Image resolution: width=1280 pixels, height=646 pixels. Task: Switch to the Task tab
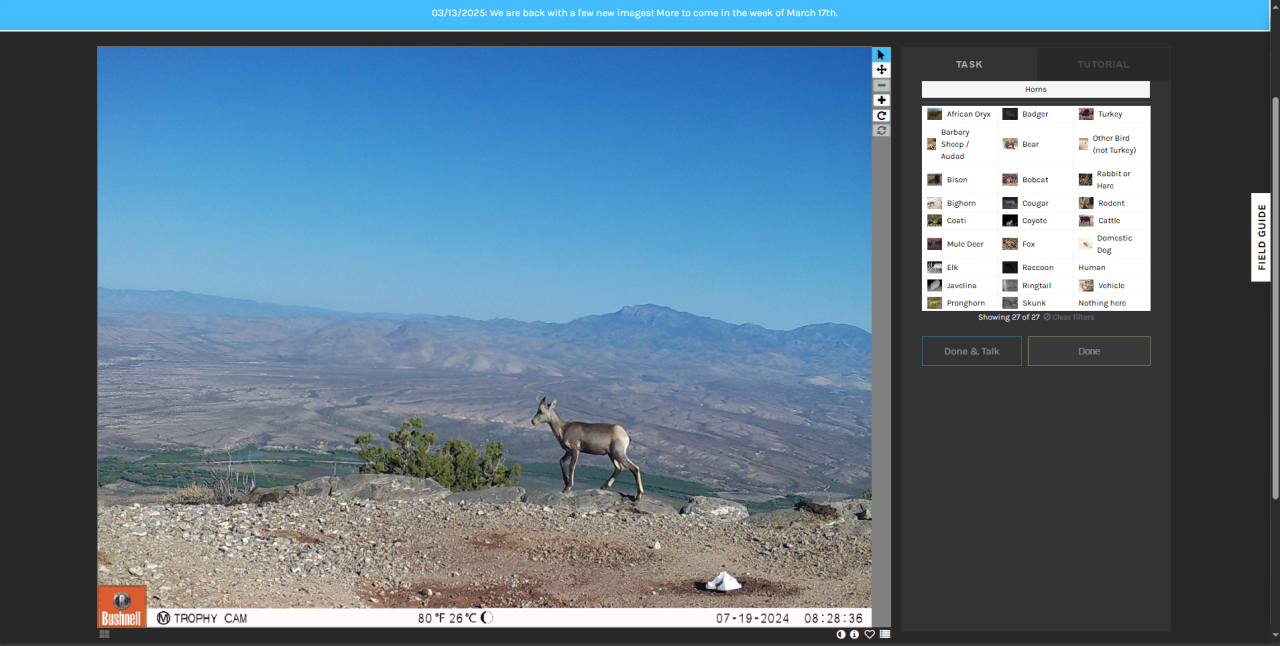[969, 64]
